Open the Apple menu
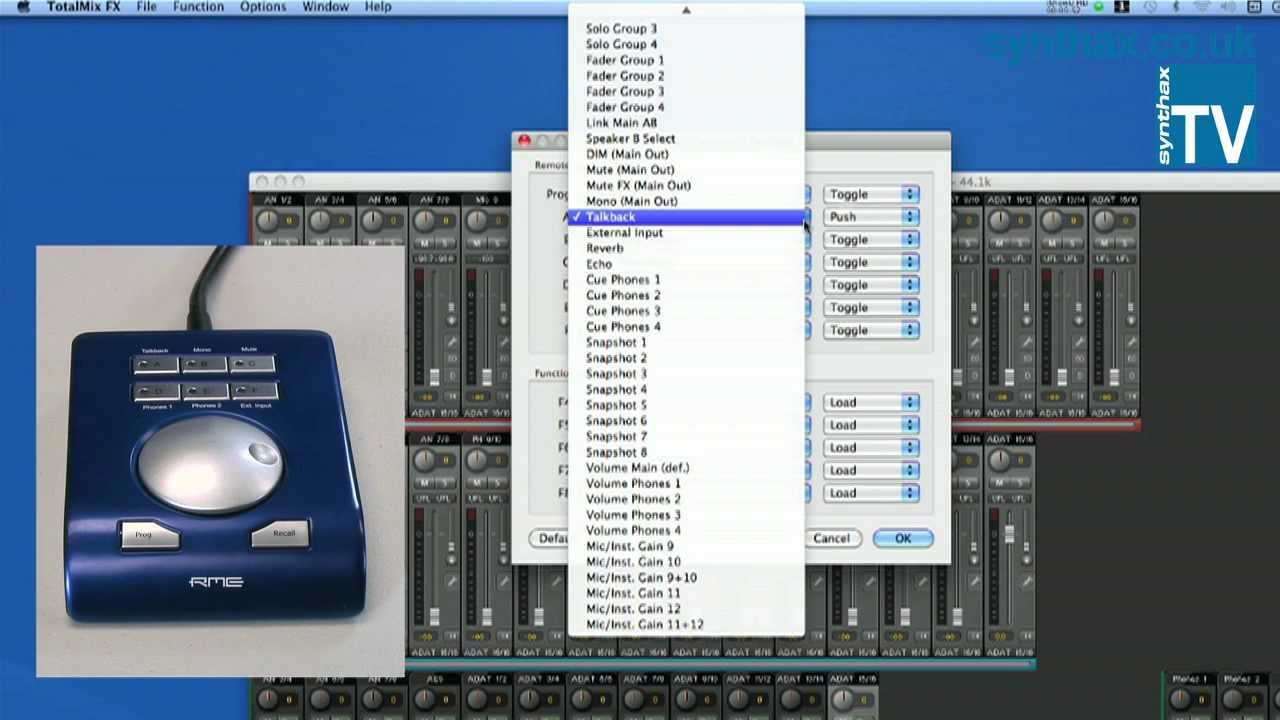Image resolution: width=1280 pixels, height=720 pixels. [24, 7]
